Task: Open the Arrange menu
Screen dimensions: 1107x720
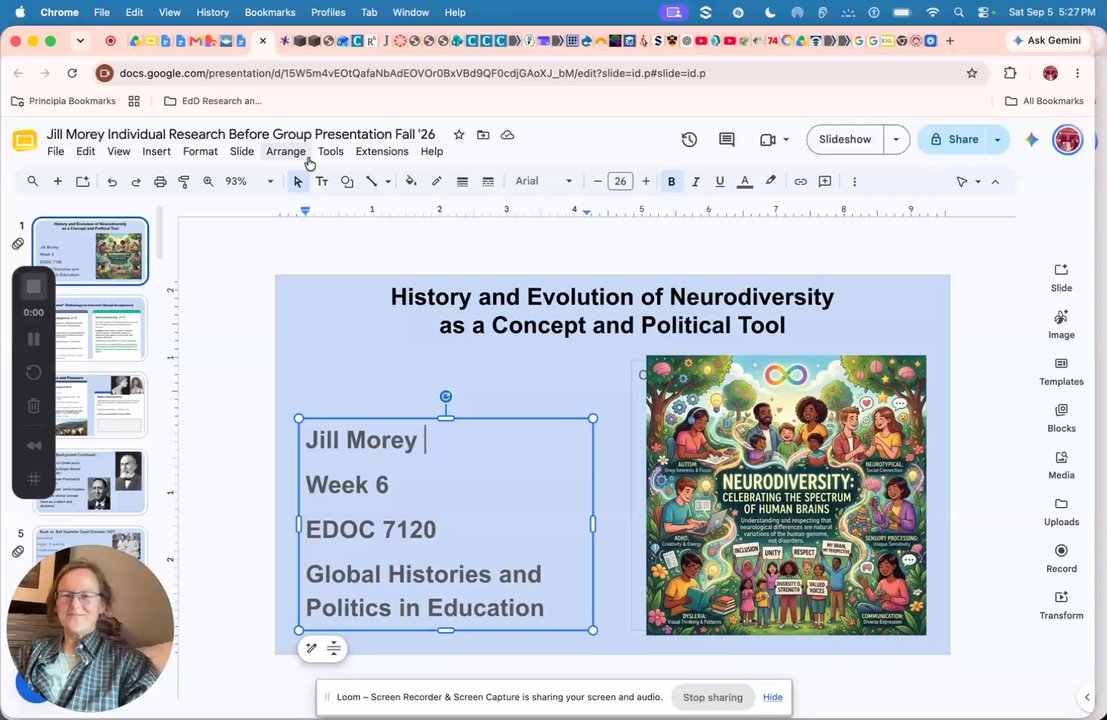Action: [x=285, y=151]
